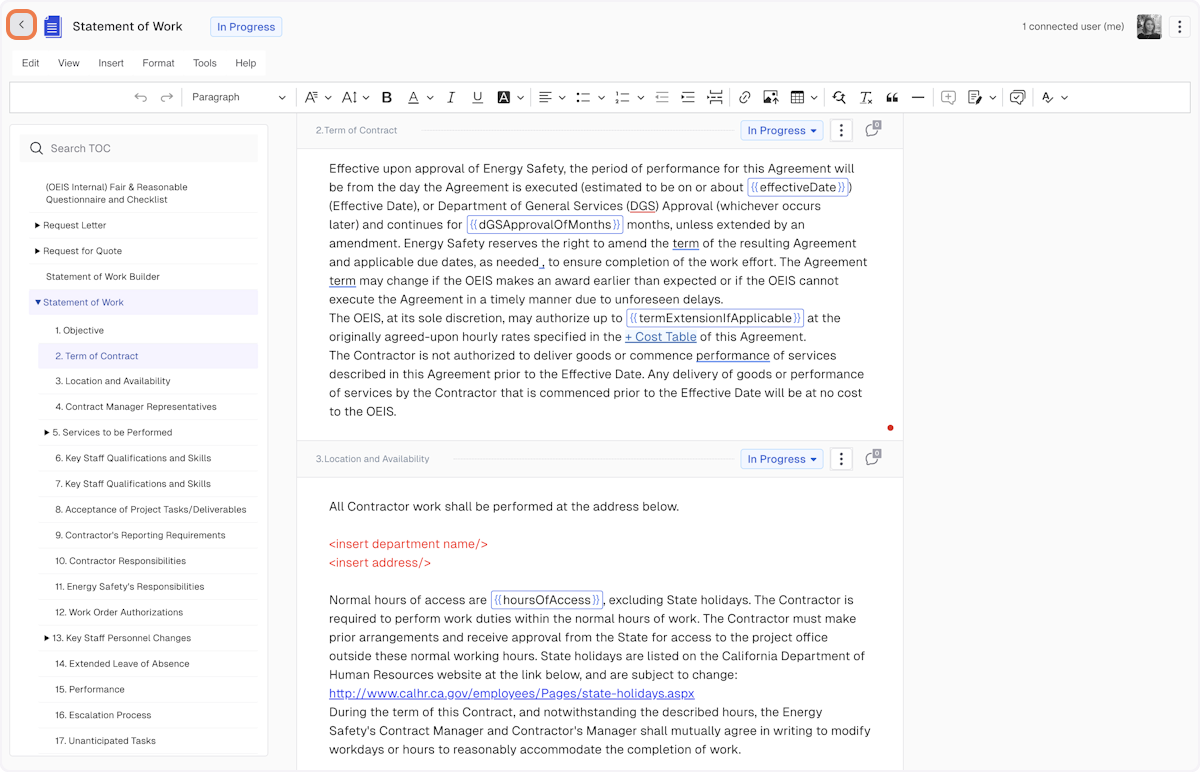Insert a horizontal line

point(918,97)
